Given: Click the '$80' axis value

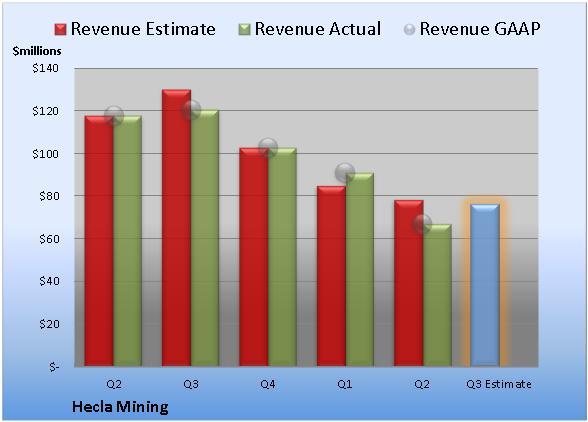Looking at the screenshot, I should click(49, 196).
